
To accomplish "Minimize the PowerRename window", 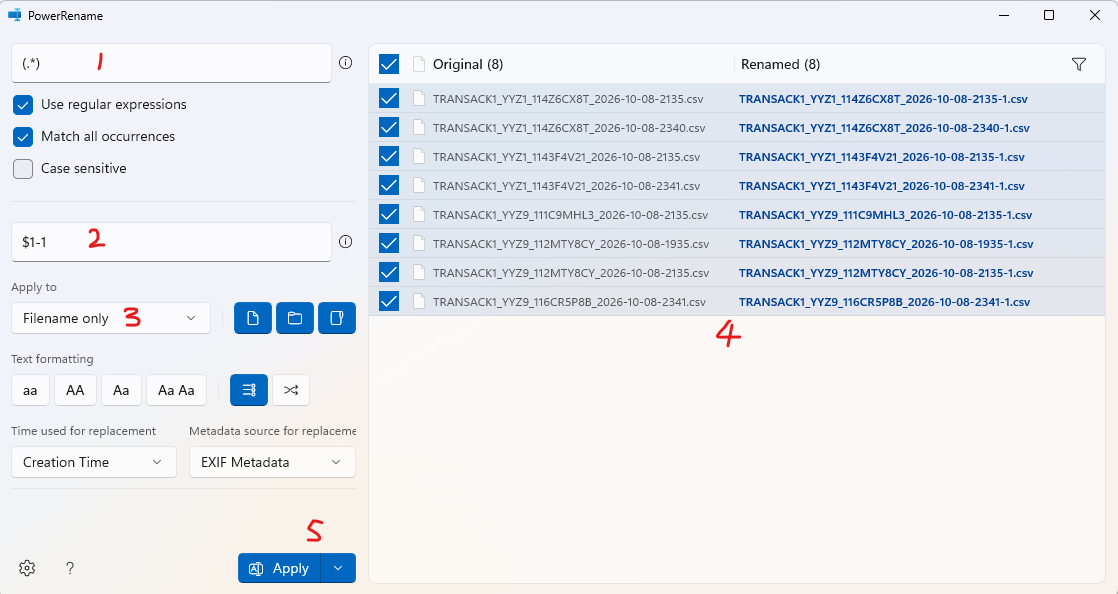I will [1003, 15].
